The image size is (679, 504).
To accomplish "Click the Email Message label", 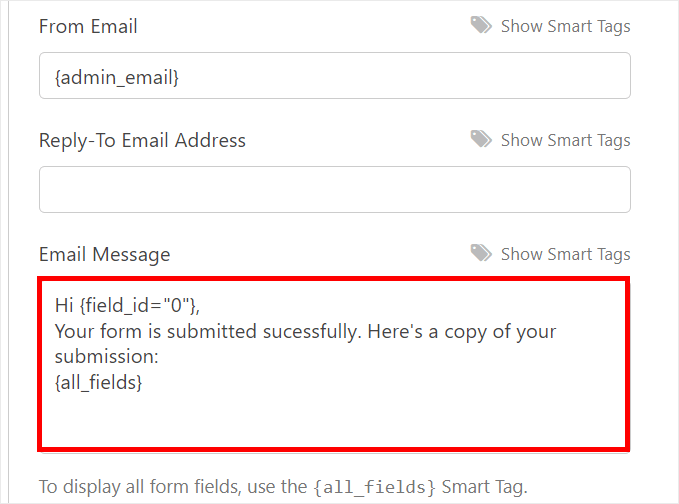I will tap(104, 254).
